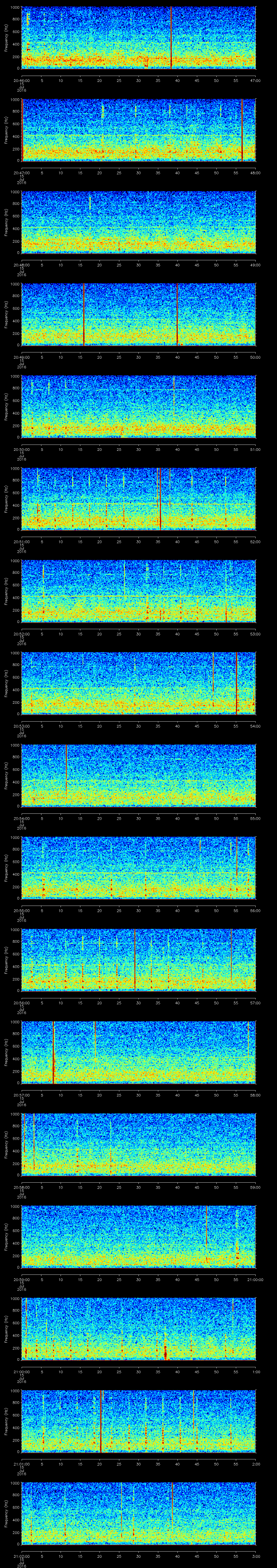
Task: Click the spectrogram panel starting at 20:56:00
Action: 139,960
